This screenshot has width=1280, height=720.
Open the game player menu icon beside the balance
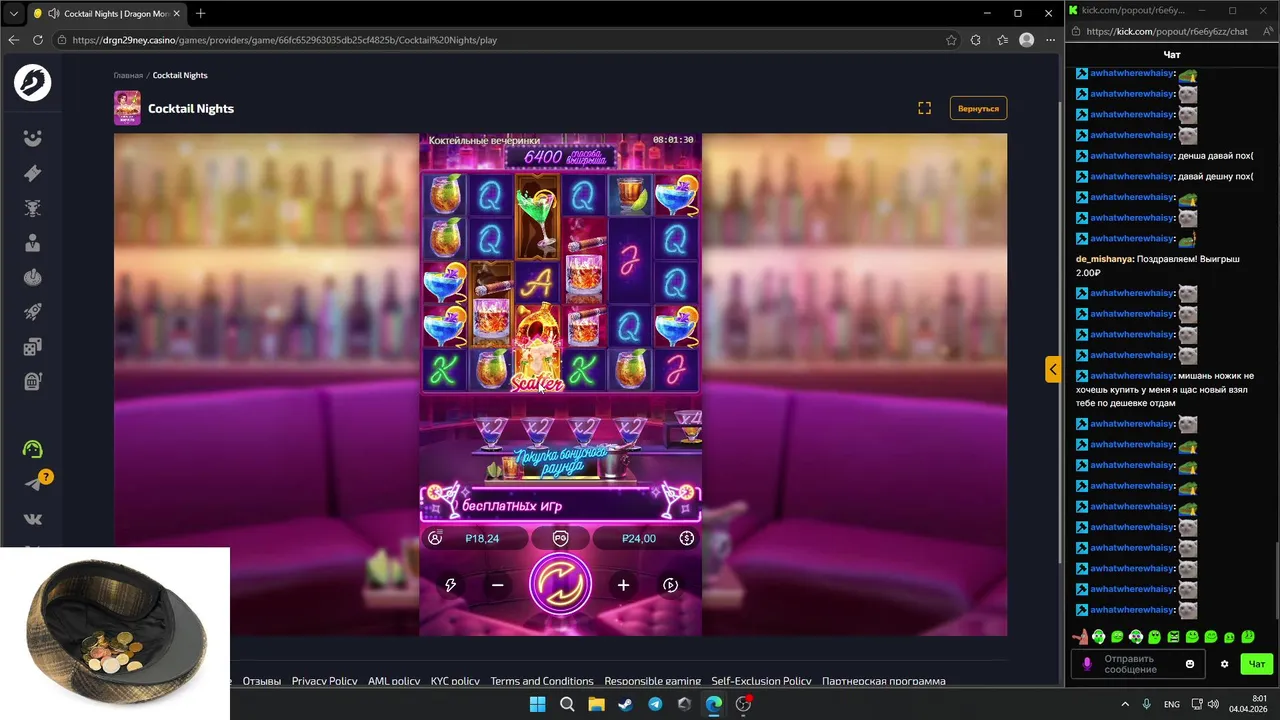coord(435,538)
